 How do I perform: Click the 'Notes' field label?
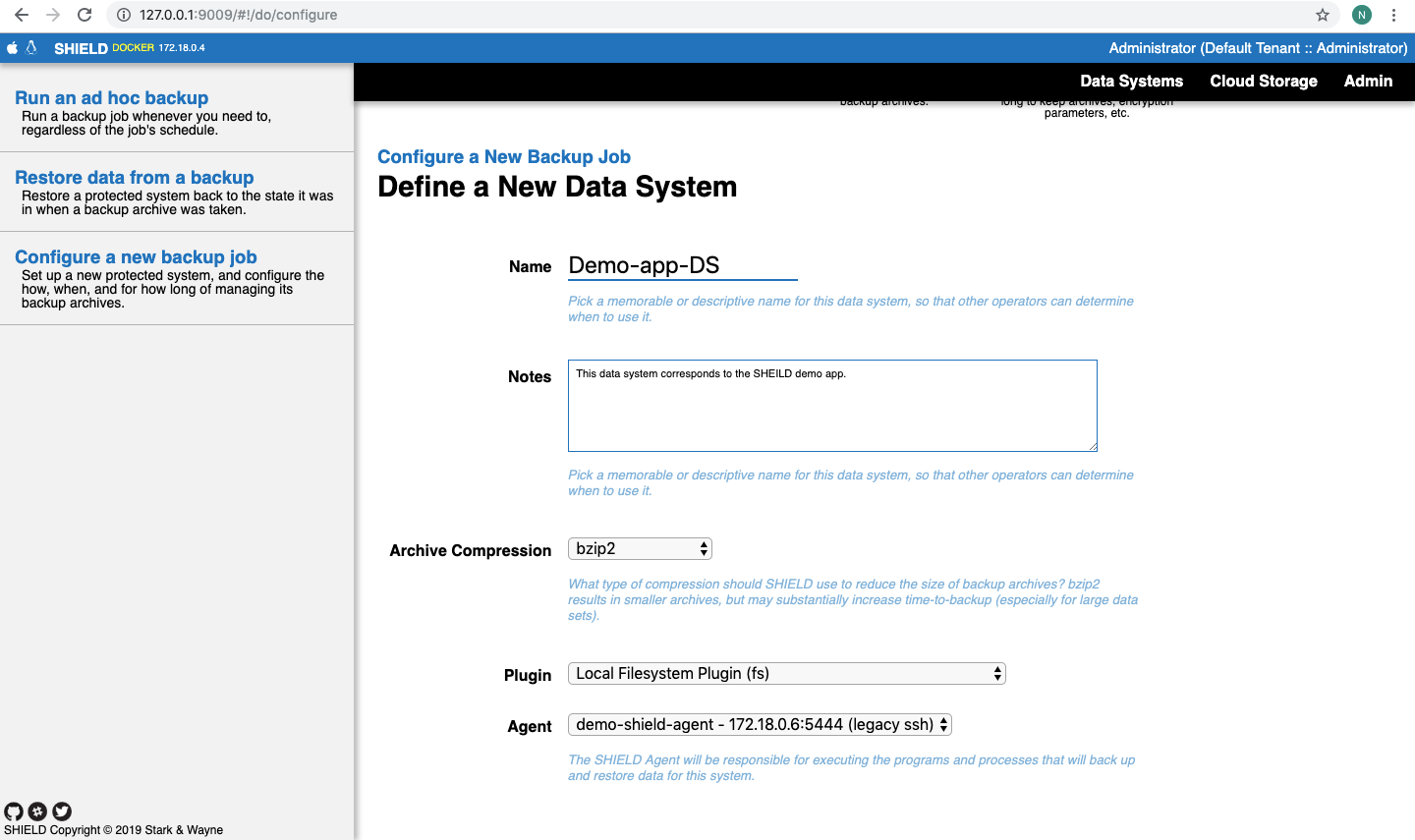pyautogui.click(x=530, y=376)
